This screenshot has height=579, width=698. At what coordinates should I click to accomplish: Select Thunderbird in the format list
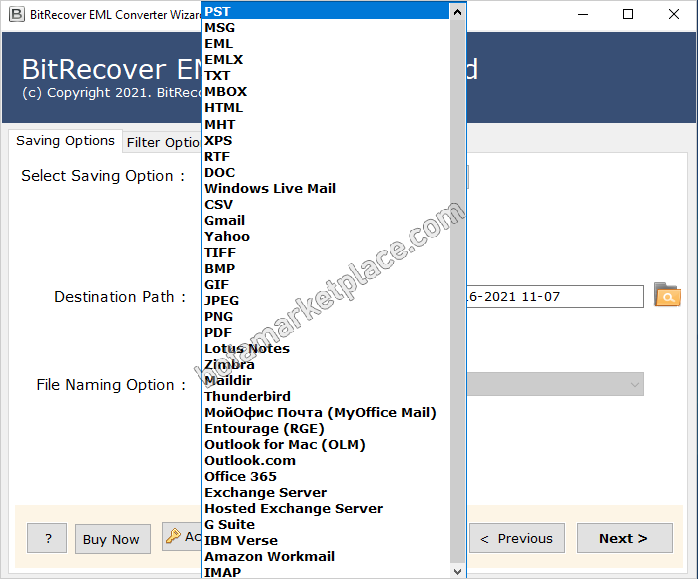click(x=247, y=396)
